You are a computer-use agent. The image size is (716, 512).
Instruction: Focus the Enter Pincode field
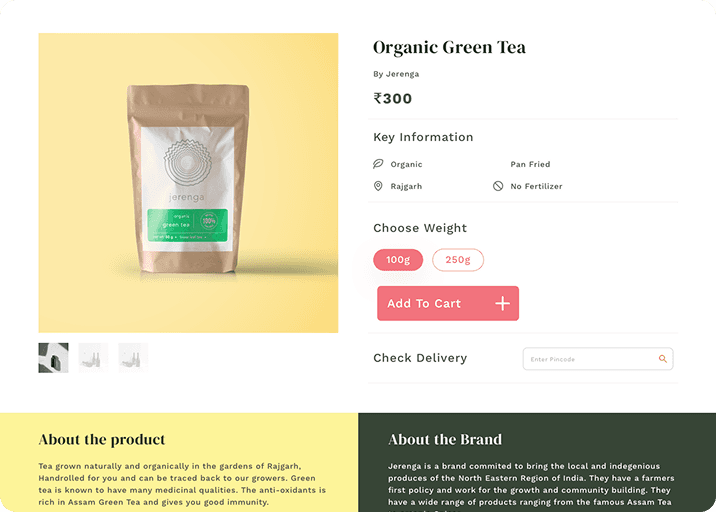[598, 359]
